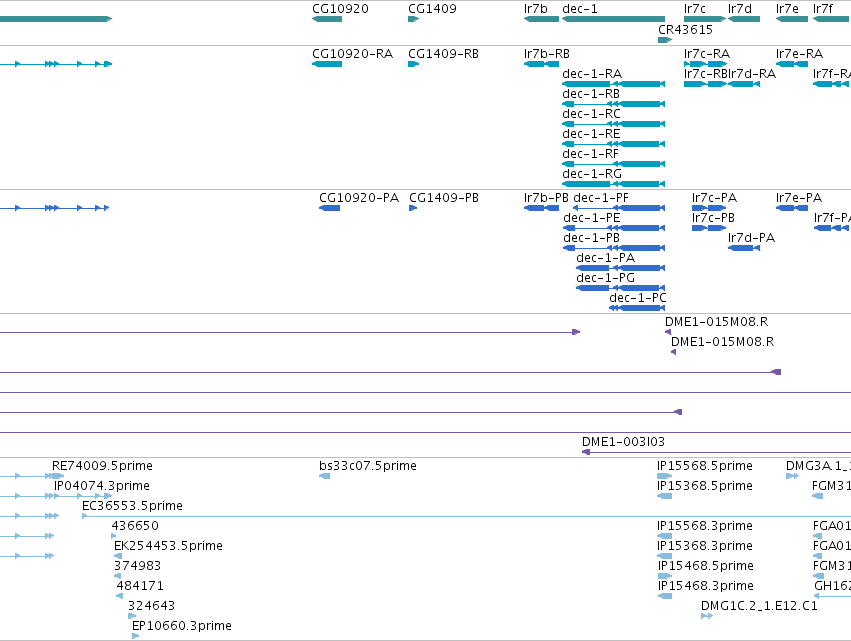This screenshot has width=851, height=641.
Task: Click the CG10920 gene bar glyph
Action: [327, 19]
